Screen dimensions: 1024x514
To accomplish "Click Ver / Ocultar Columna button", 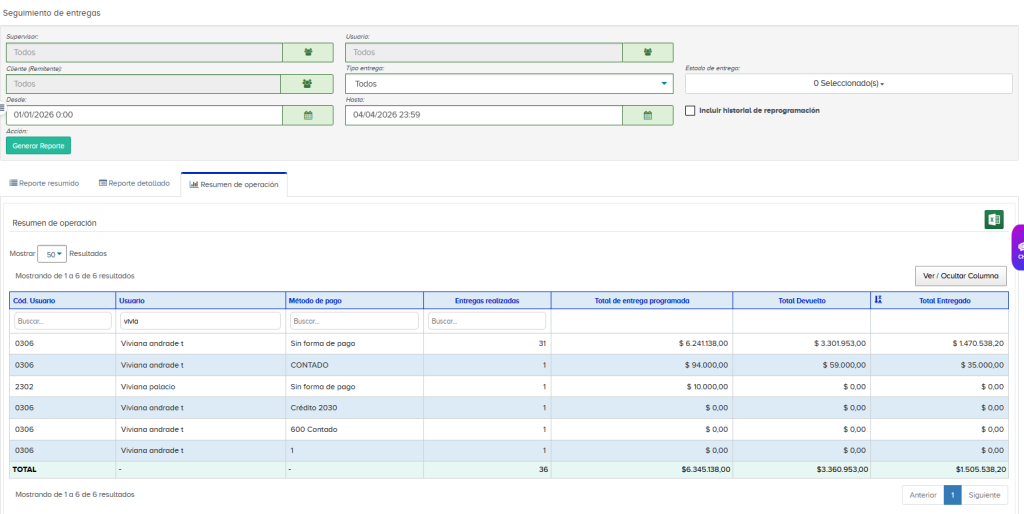I will point(961,276).
